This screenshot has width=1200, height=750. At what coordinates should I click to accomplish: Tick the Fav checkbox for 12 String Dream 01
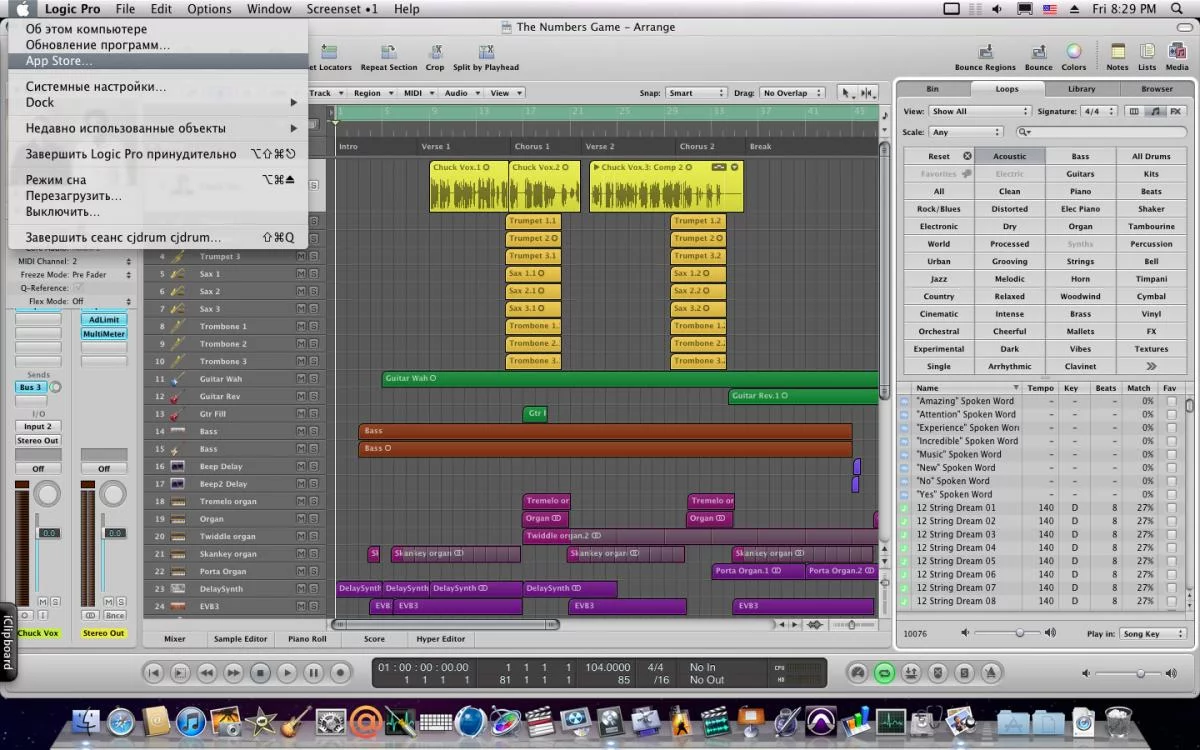click(1171, 508)
